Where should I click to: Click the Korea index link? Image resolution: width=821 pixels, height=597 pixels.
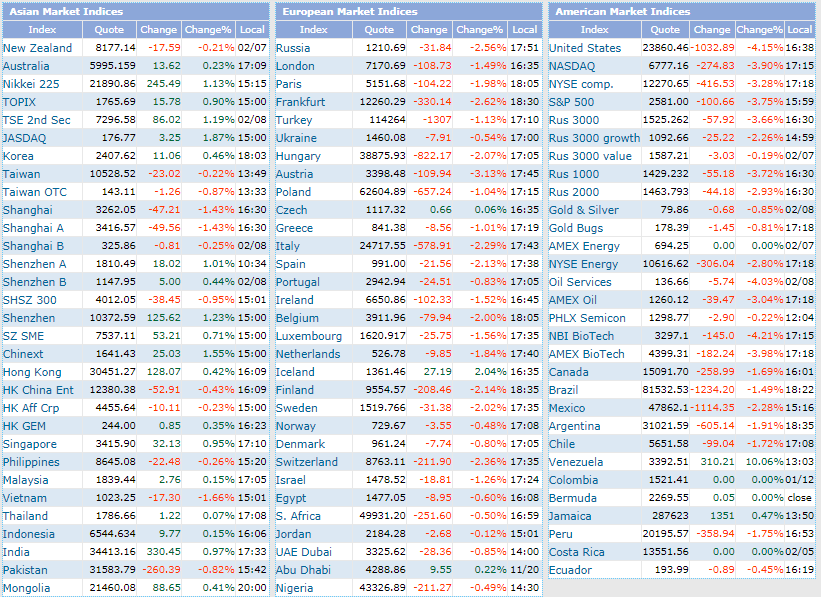18,156
